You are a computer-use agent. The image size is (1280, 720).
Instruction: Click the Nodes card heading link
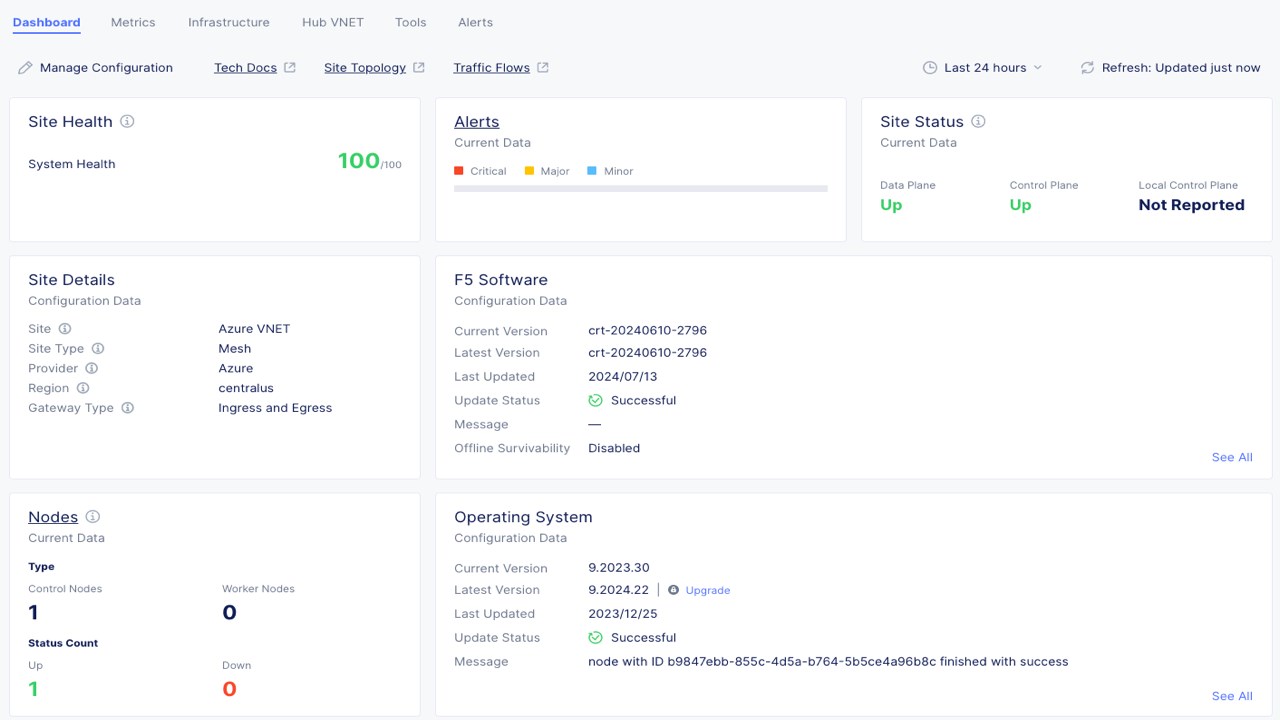coord(53,517)
